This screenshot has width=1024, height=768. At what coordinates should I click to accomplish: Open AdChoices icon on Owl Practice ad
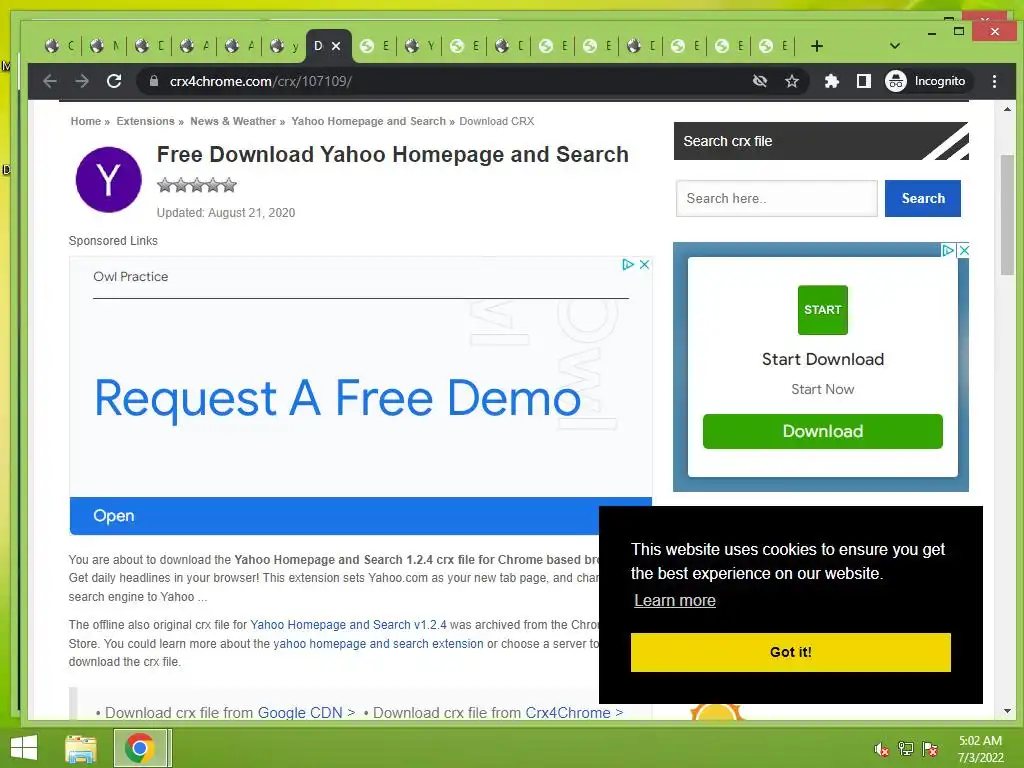point(628,264)
